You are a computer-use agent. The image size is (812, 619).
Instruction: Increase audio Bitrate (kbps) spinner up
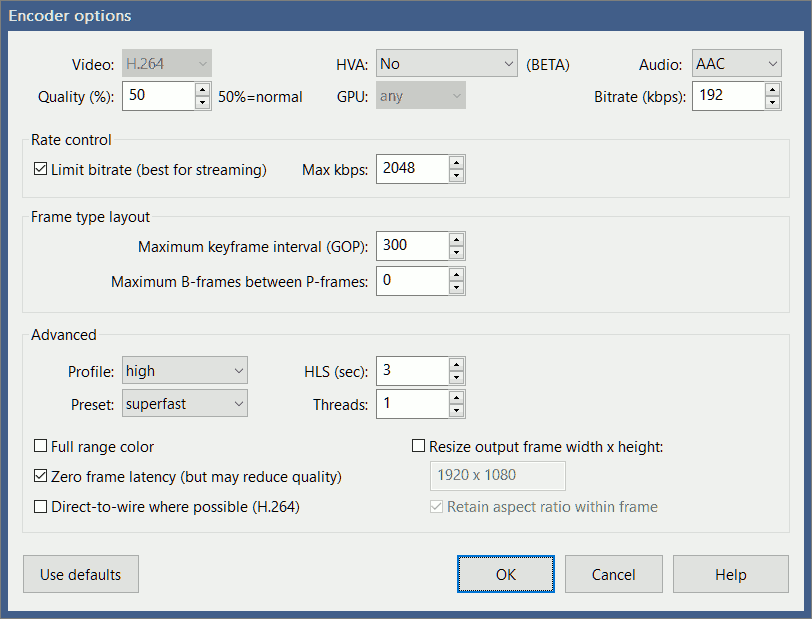click(x=772, y=90)
